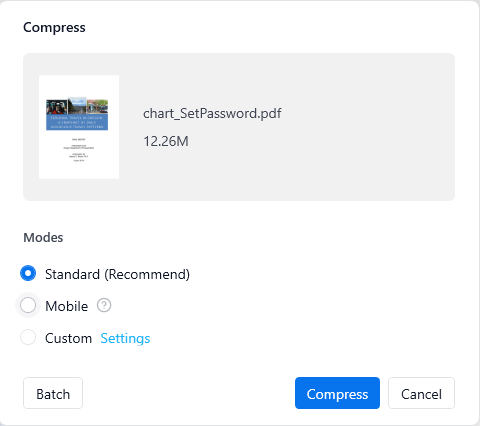
Task: Click the 12.26M file size text
Action: pos(166,141)
